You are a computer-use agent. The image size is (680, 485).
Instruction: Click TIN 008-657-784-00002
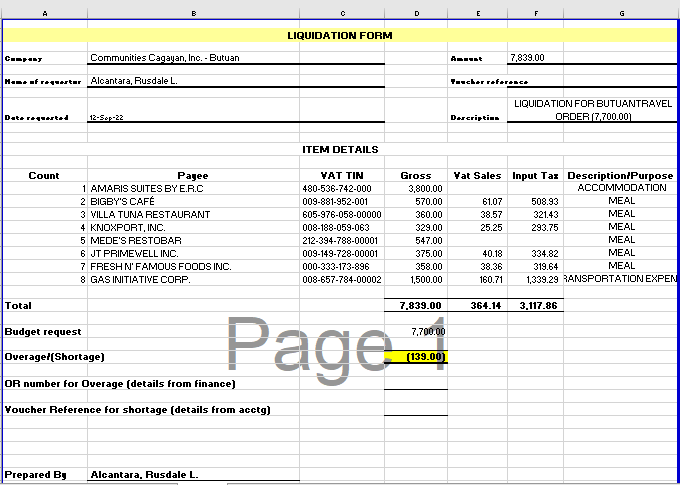[x=342, y=280]
